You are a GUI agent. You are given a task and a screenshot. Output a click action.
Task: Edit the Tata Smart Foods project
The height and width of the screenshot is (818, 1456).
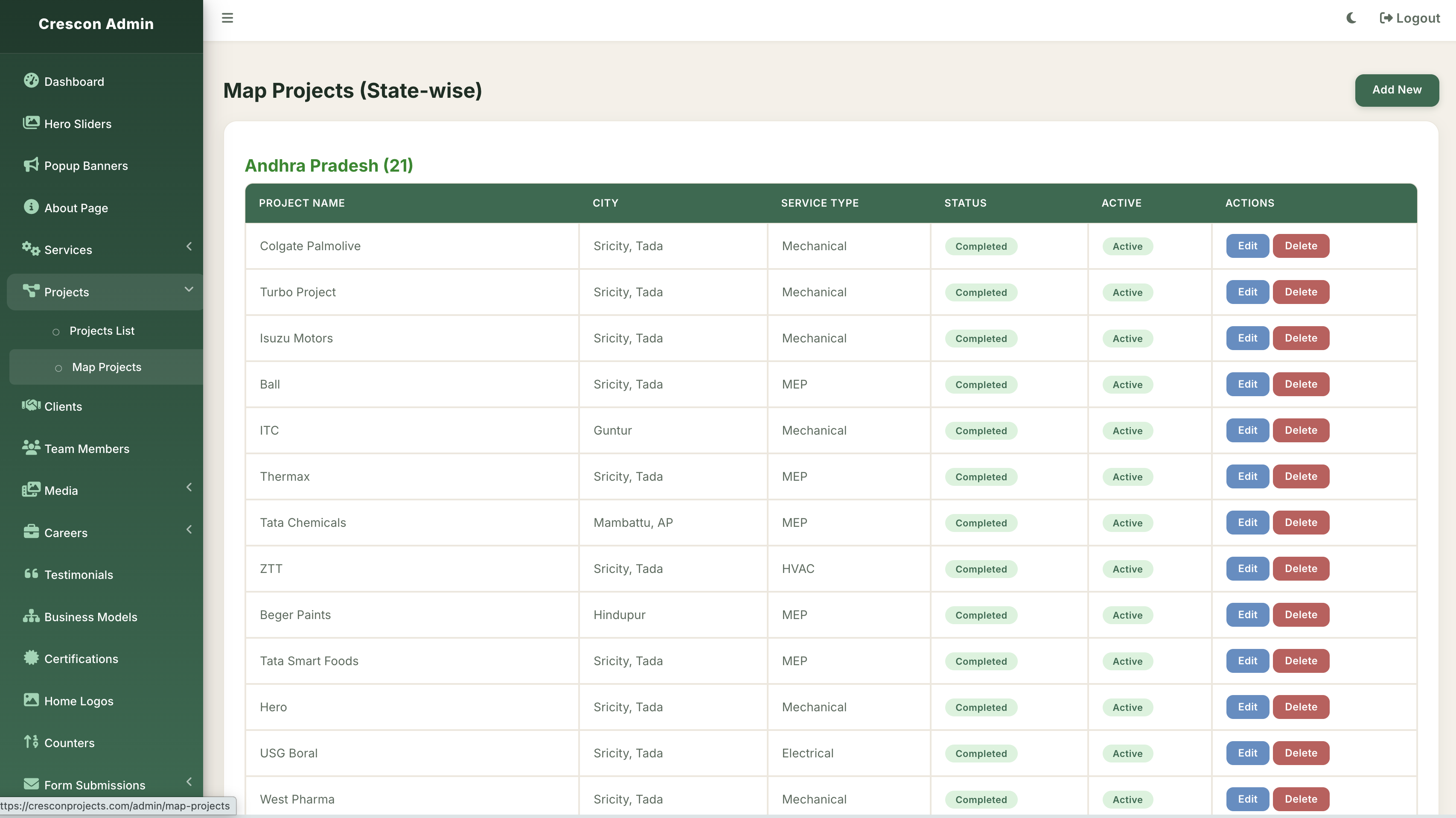1247,661
